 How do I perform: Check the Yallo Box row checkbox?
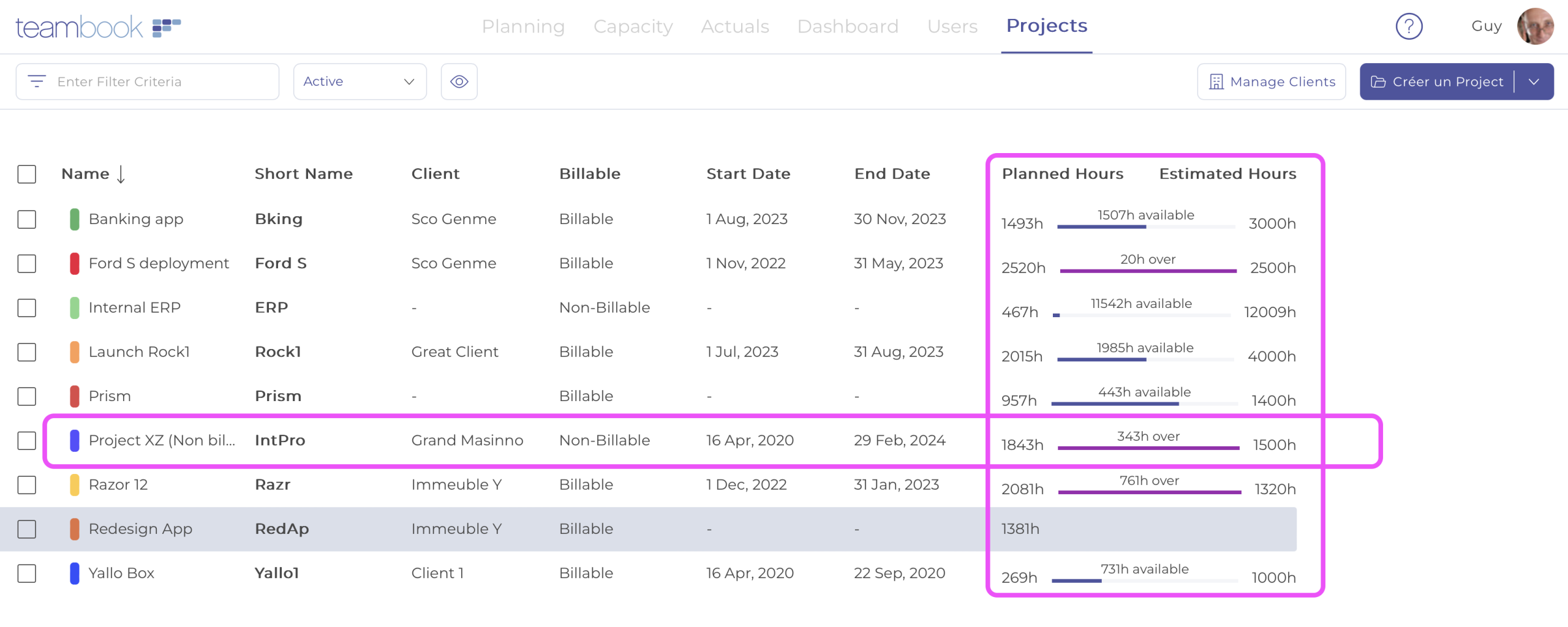[x=26, y=574]
